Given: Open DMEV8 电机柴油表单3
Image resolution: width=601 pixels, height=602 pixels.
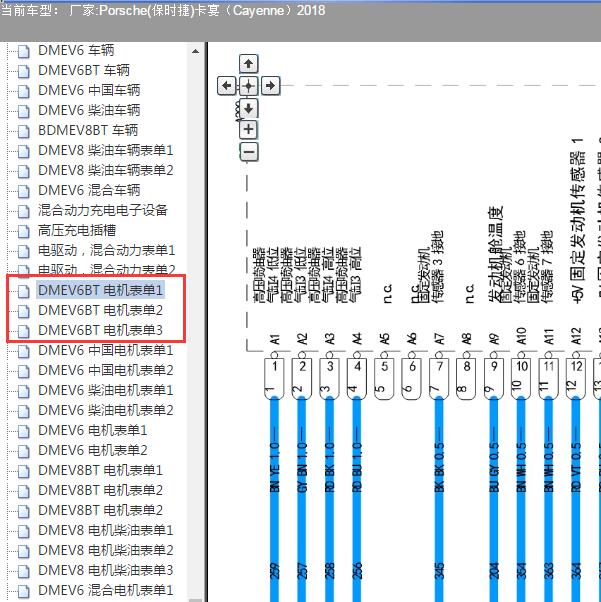Looking at the screenshot, I should coord(106,570).
